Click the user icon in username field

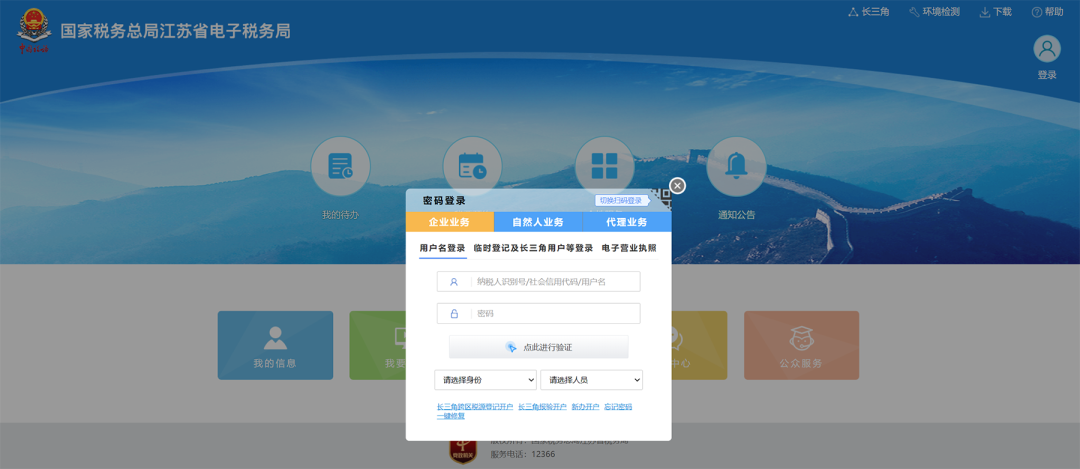[x=454, y=282]
